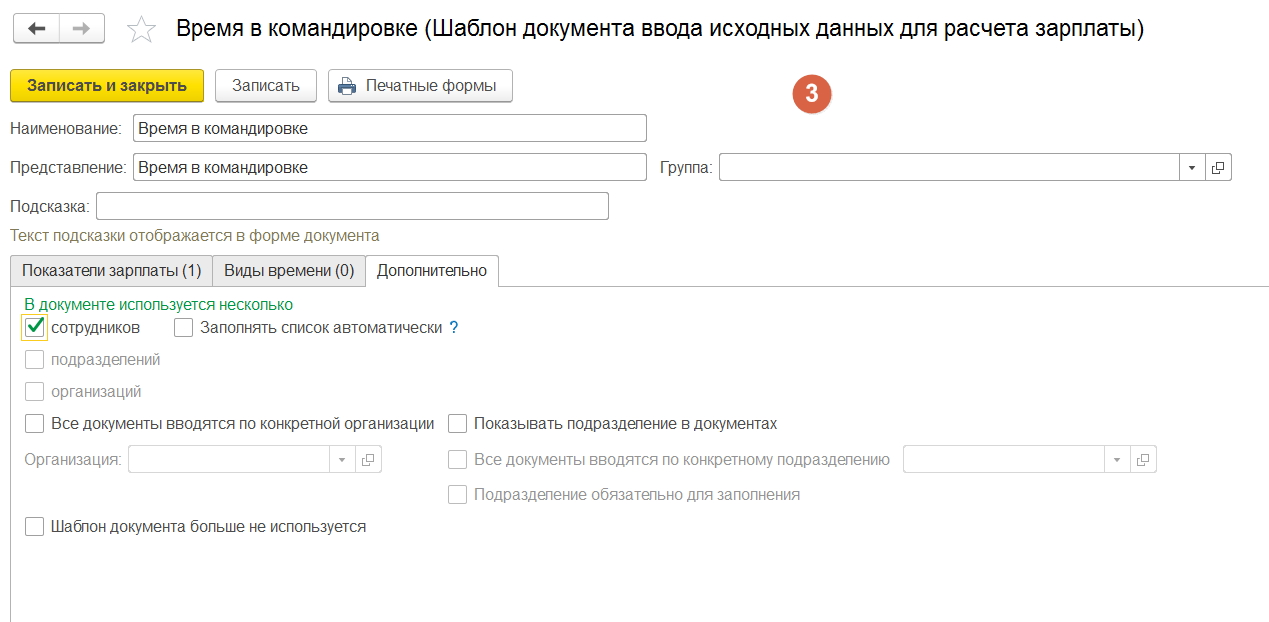This screenshot has width=1269, height=622.
Task: Click the forward navigation arrow
Action: point(82,29)
